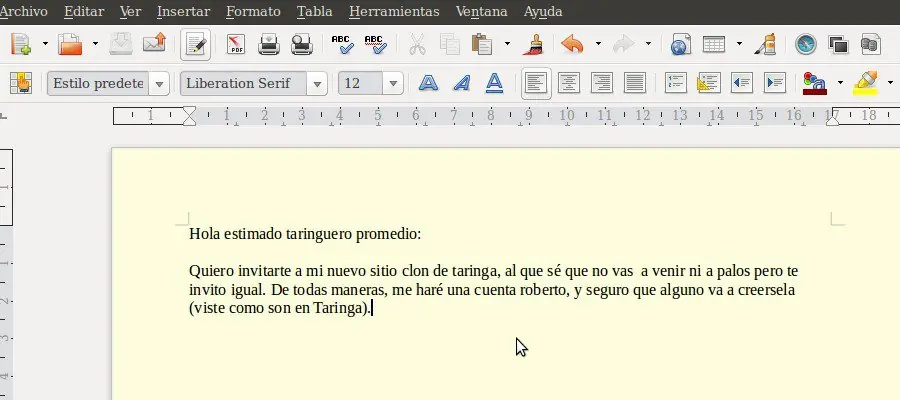Open the highlight color palette arrow
Screen dimensions: 900x400
(890, 83)
